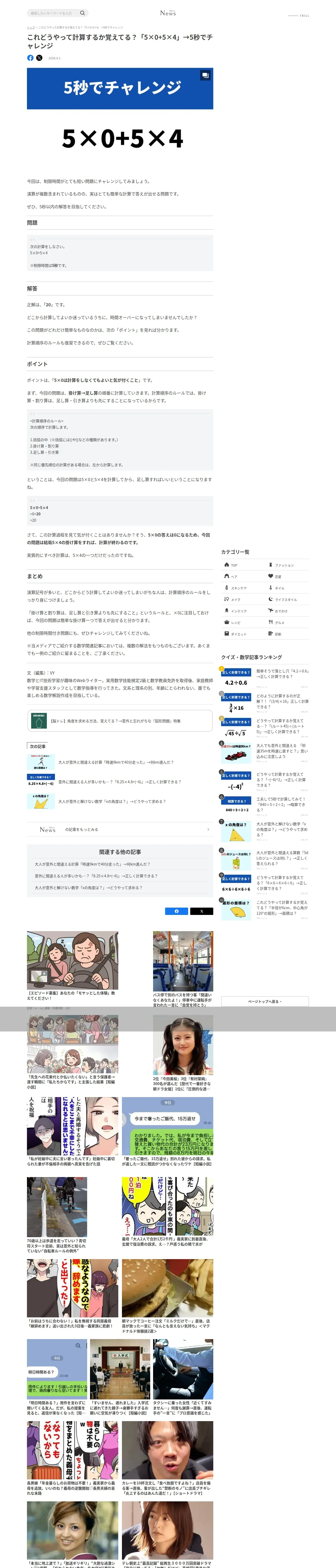Open the TOP category home icon
The height and width of the screenshot is (1568, 336).
226,565
